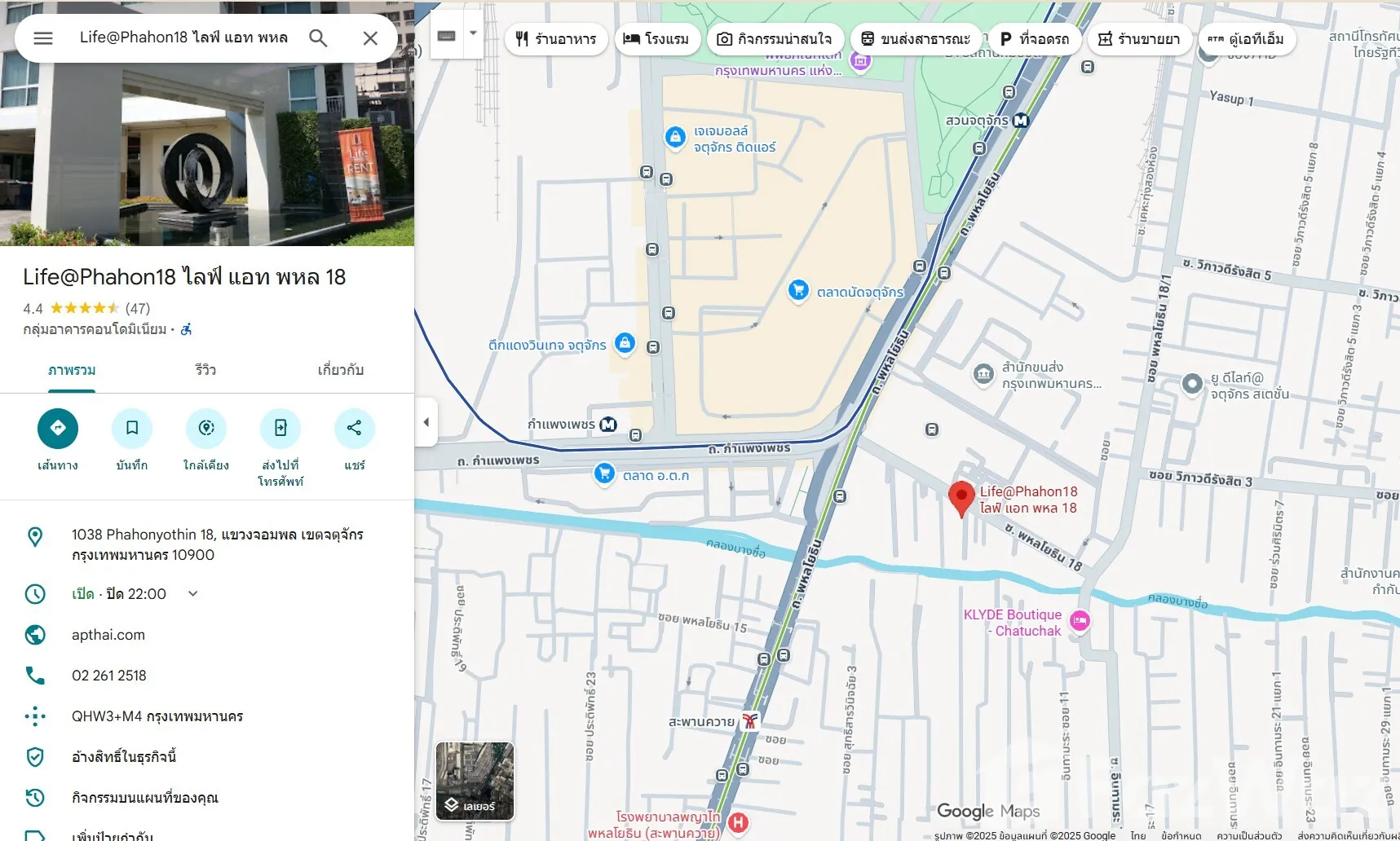Open the apthai.com website link
This screenshot has width=1400, height=841.
pyautogui.click(x=108, y=635)
